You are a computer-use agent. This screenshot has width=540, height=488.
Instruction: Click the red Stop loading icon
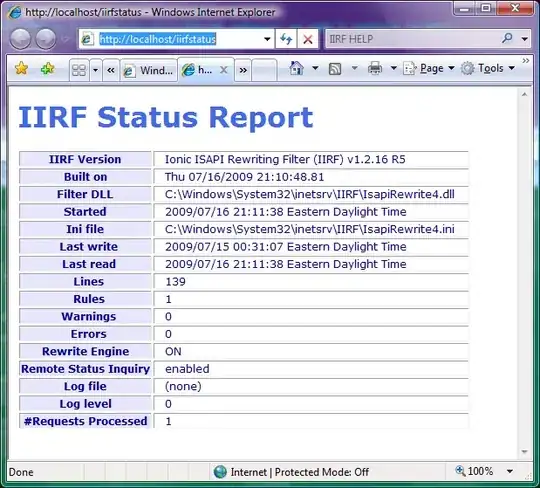[x=308, y=39]
